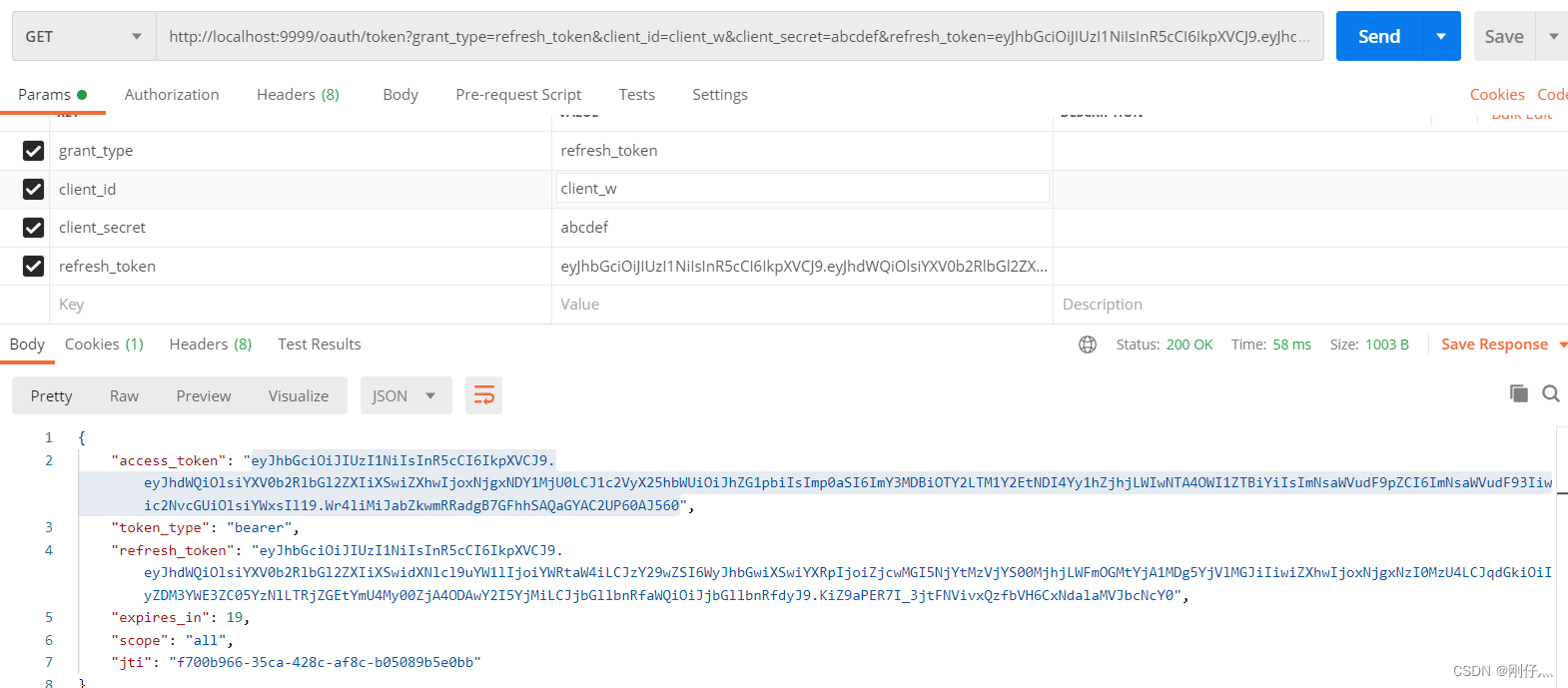Image resolution: width=1568 pixels, height=688 pixels.
Task: Click the Size 1003 B value
Action: [x=1387, y=344]
